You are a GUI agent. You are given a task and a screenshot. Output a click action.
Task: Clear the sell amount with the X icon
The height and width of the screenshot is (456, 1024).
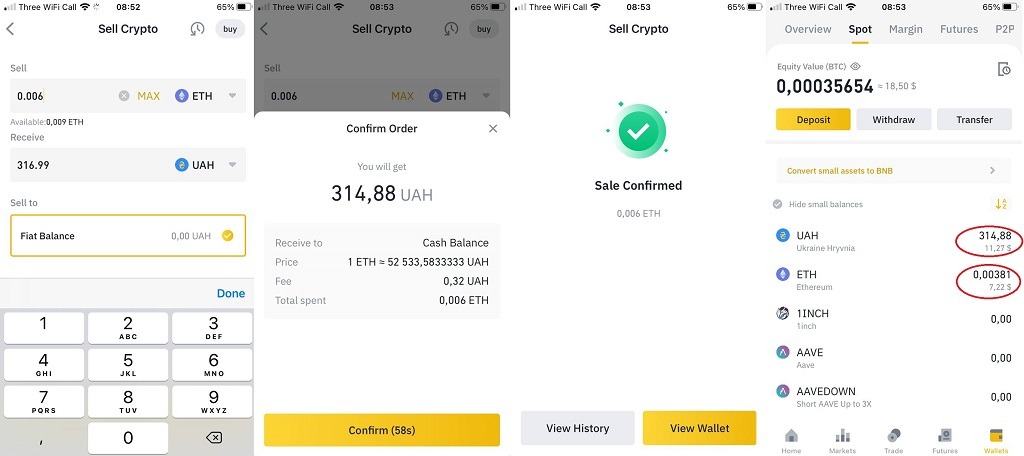coord(124,96)
